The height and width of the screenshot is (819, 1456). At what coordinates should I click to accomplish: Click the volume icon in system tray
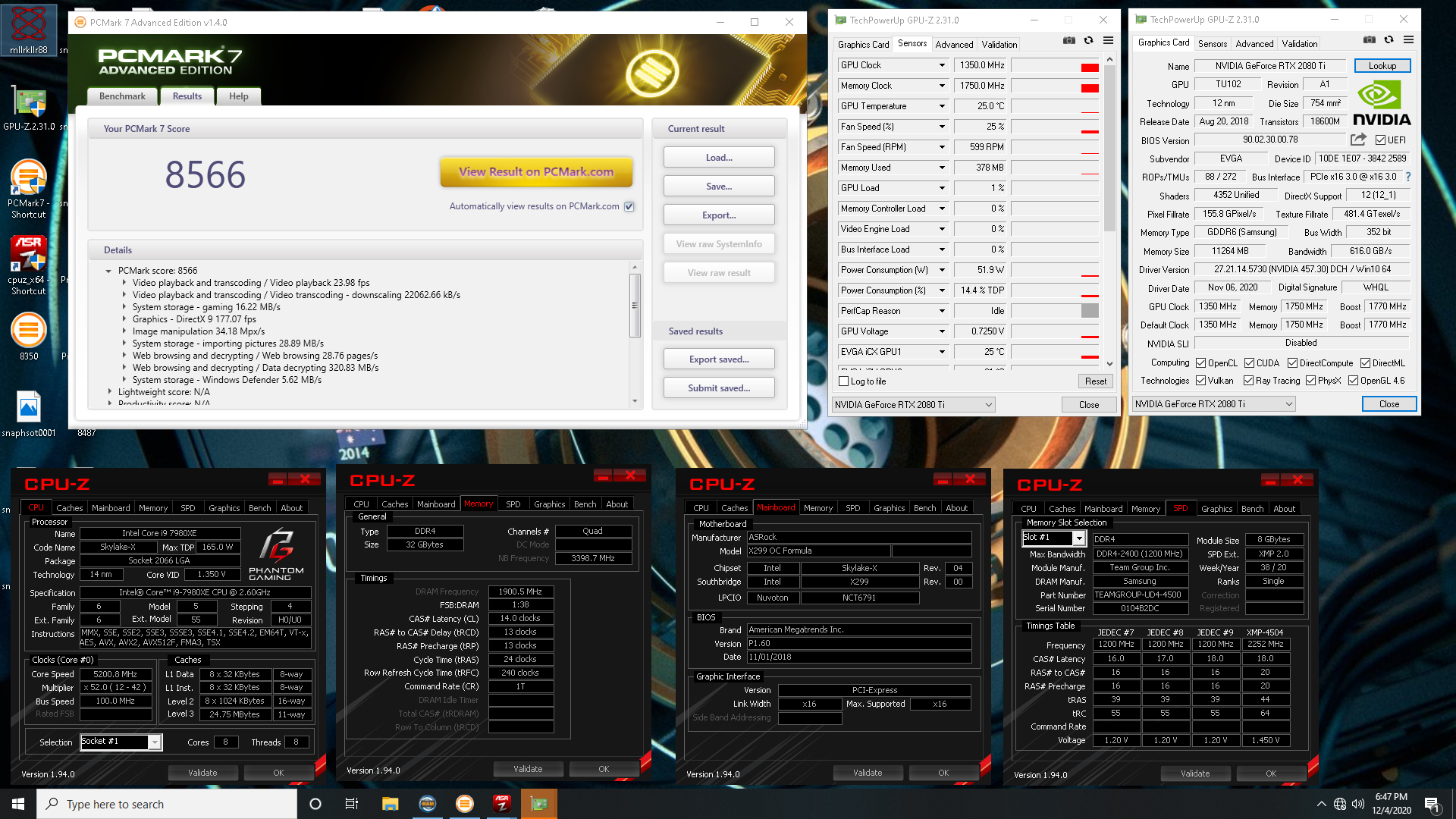click(1358, 804)
